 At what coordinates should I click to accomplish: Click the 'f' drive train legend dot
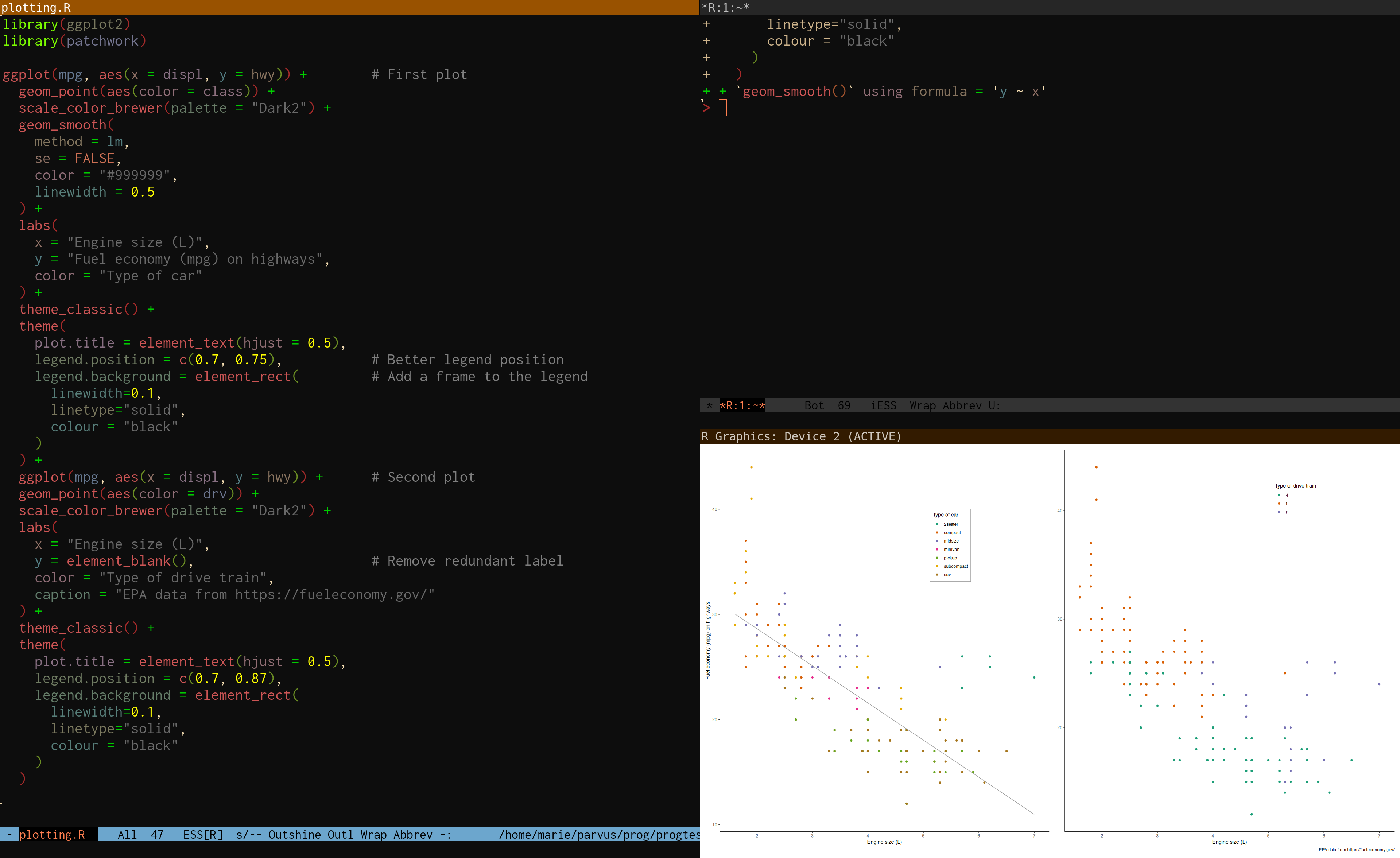click(1279, 504)
